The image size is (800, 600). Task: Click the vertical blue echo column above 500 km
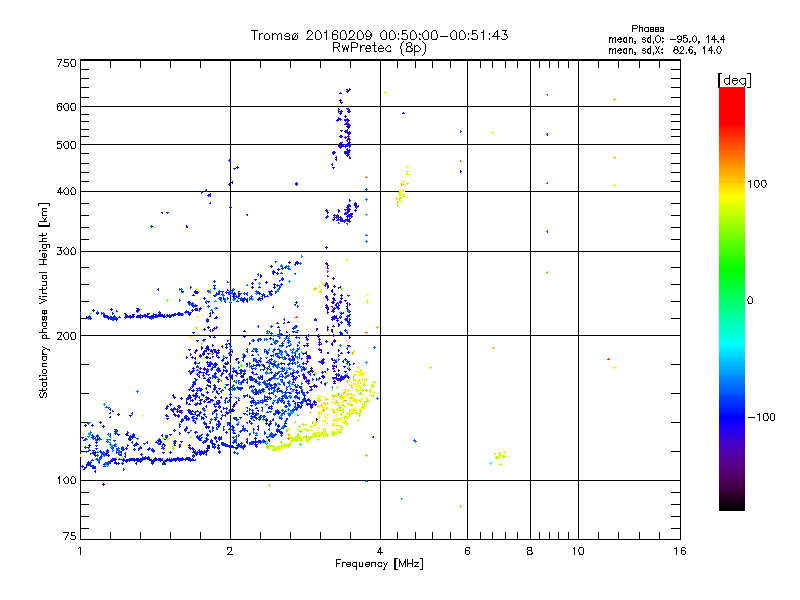coord(345,125)
